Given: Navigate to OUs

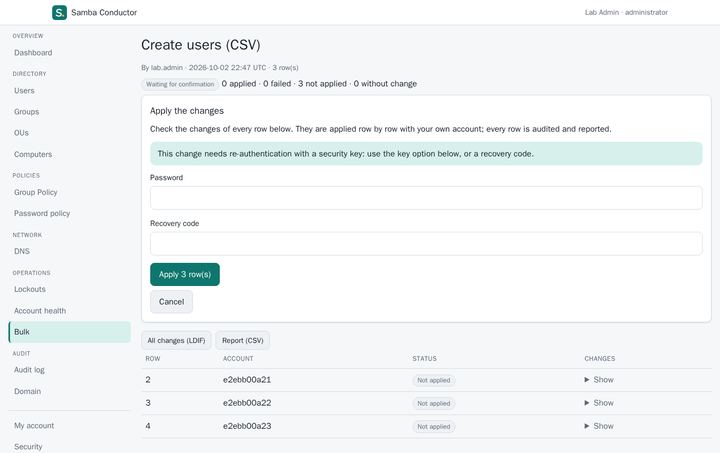Looking at the screenshot, I should (x=21, y=133).
